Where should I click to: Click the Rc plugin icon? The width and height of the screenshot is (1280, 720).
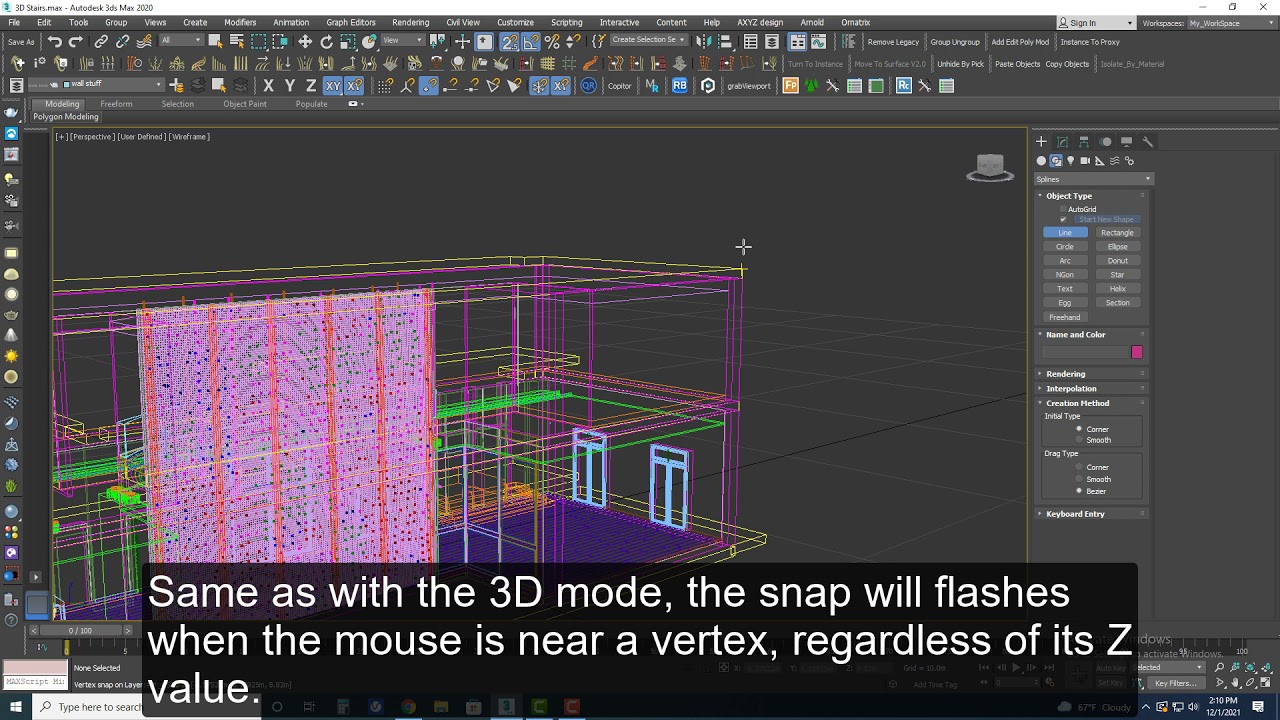(904, 86)
